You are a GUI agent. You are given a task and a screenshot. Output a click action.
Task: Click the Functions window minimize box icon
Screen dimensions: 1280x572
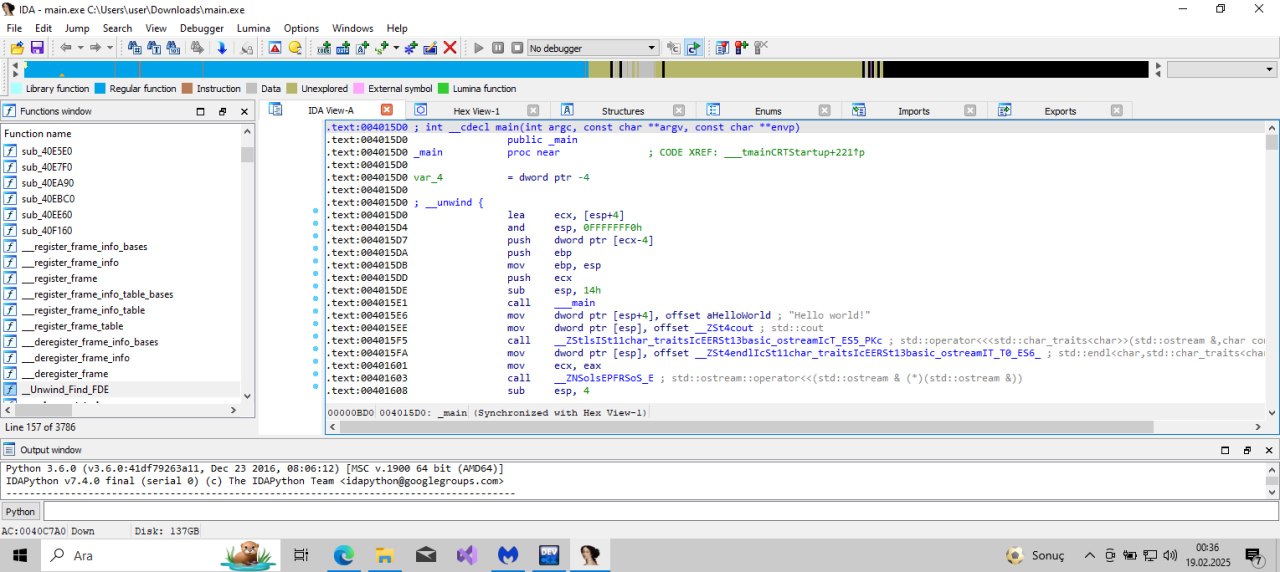point(200,111)
